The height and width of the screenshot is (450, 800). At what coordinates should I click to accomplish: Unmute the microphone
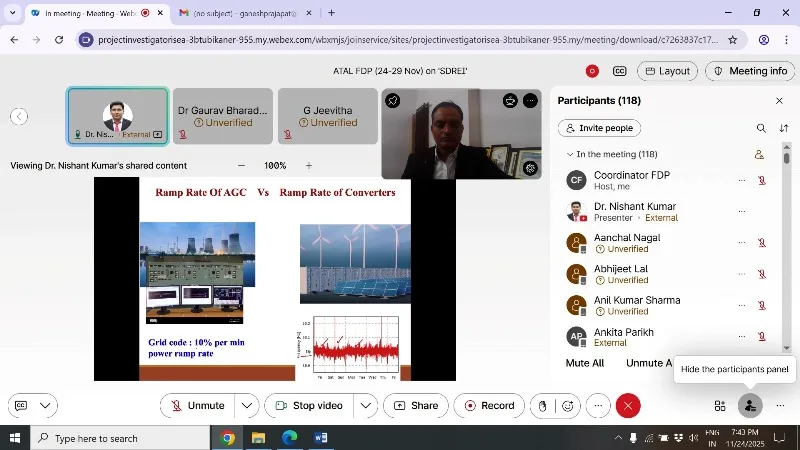point(197,406)
